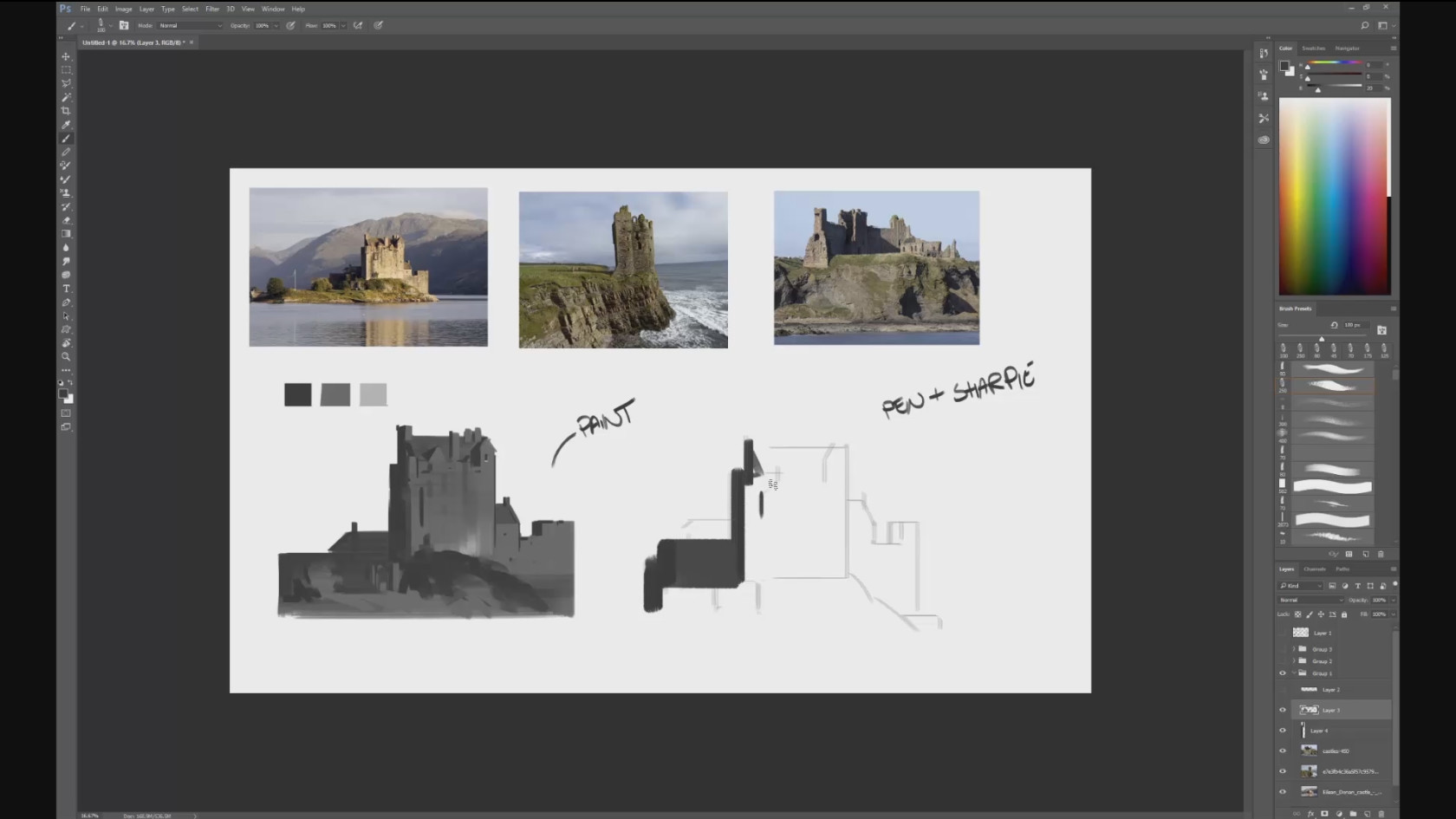Viewport: 1456px width, 819px height.
Task: Open the layer Kind filter dropdown
Action: 1301,586
